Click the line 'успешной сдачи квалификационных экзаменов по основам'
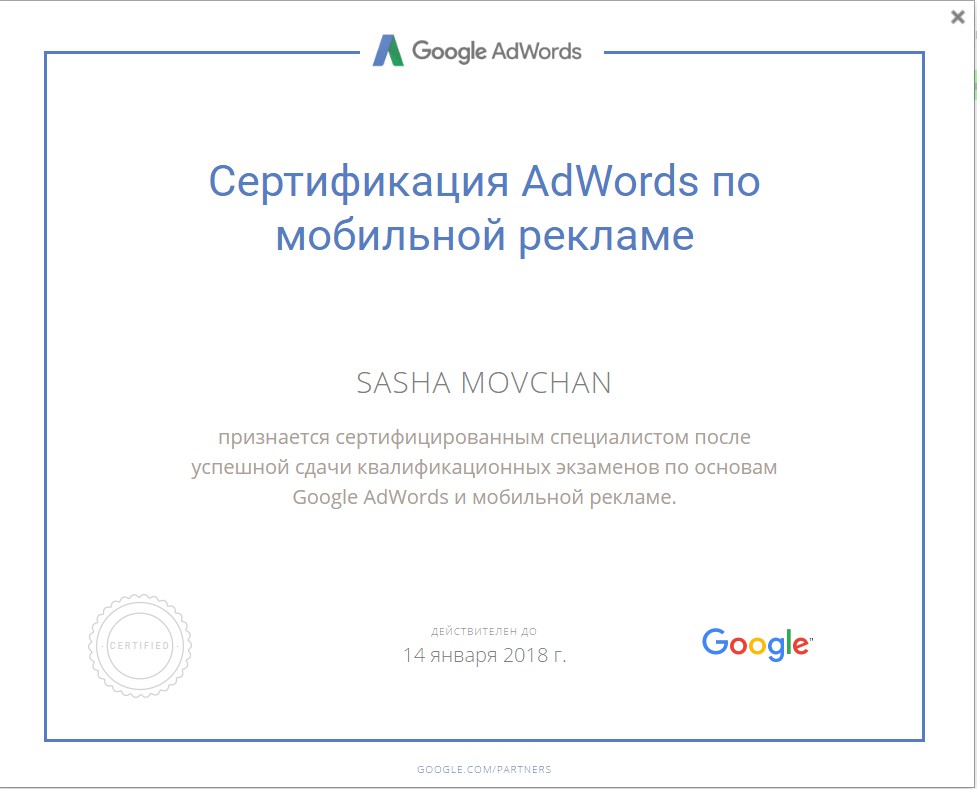 pos(484,467)
